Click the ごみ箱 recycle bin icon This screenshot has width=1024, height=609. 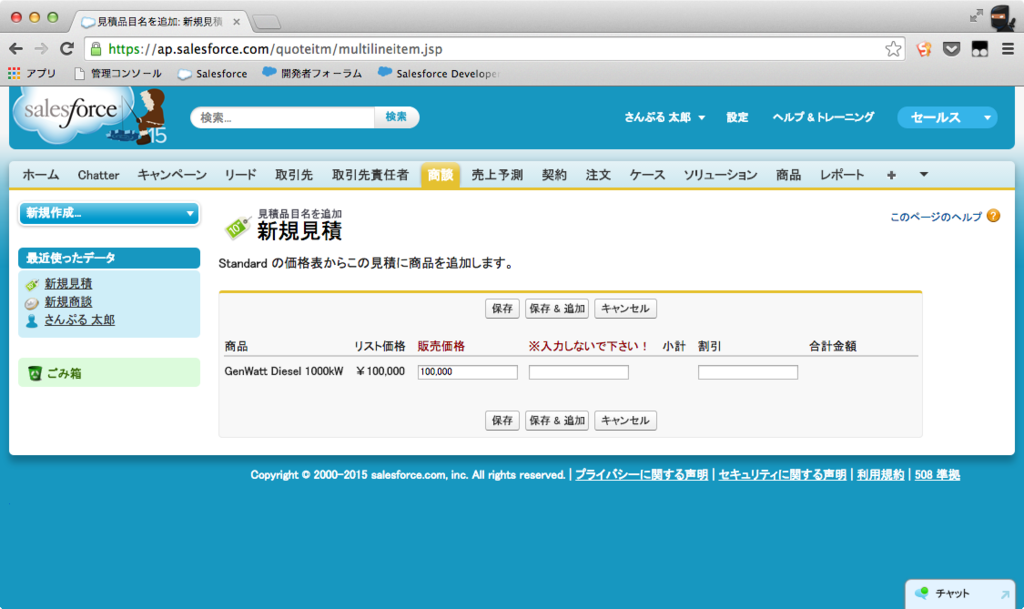[x=35, y=373]
